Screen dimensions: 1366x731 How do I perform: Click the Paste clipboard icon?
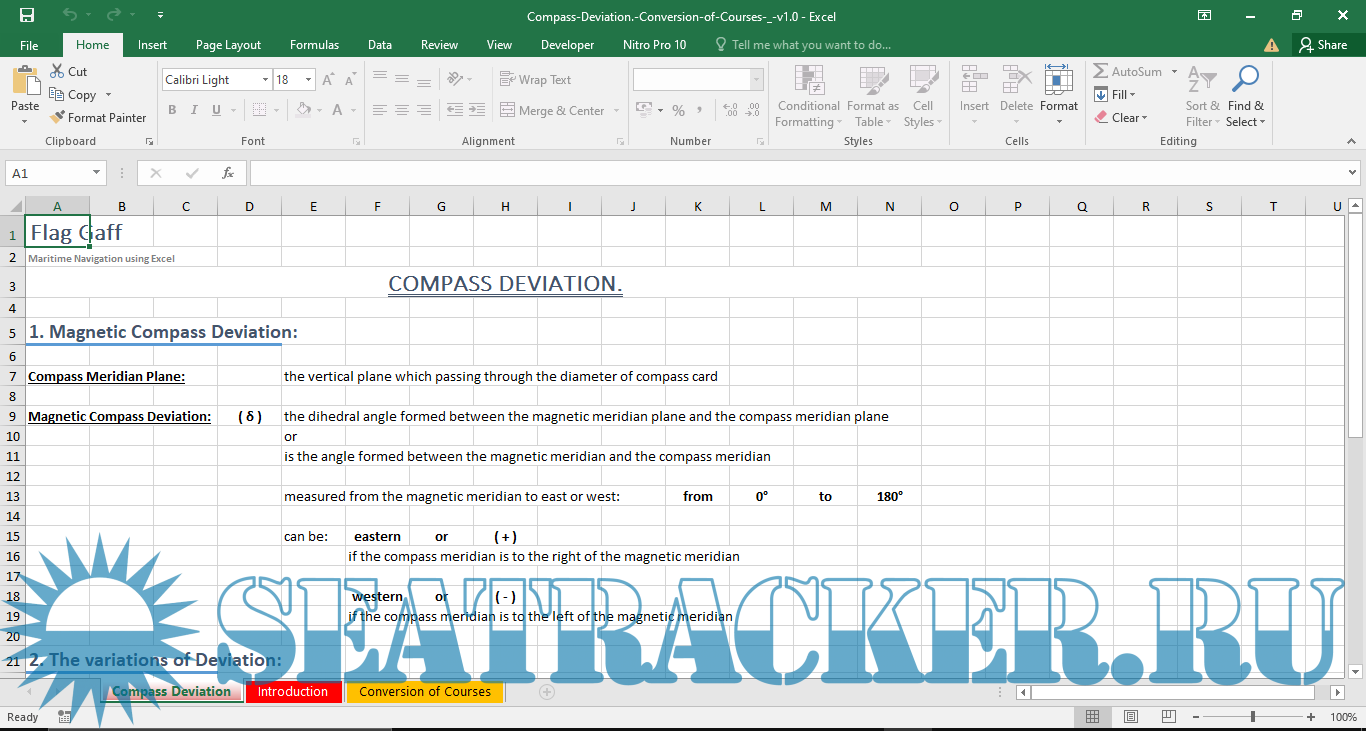25,81
